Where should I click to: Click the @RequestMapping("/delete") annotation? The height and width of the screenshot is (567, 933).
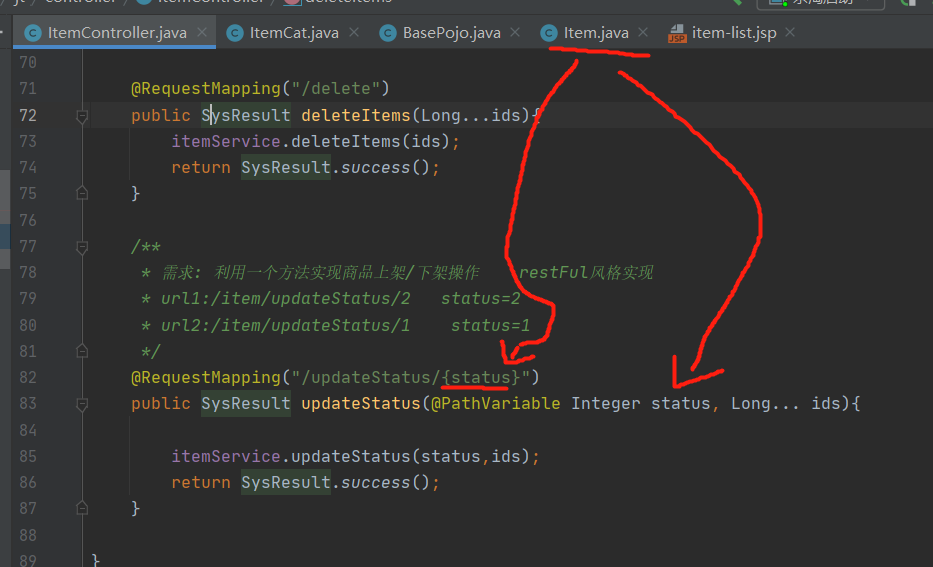tap(260, 89)
